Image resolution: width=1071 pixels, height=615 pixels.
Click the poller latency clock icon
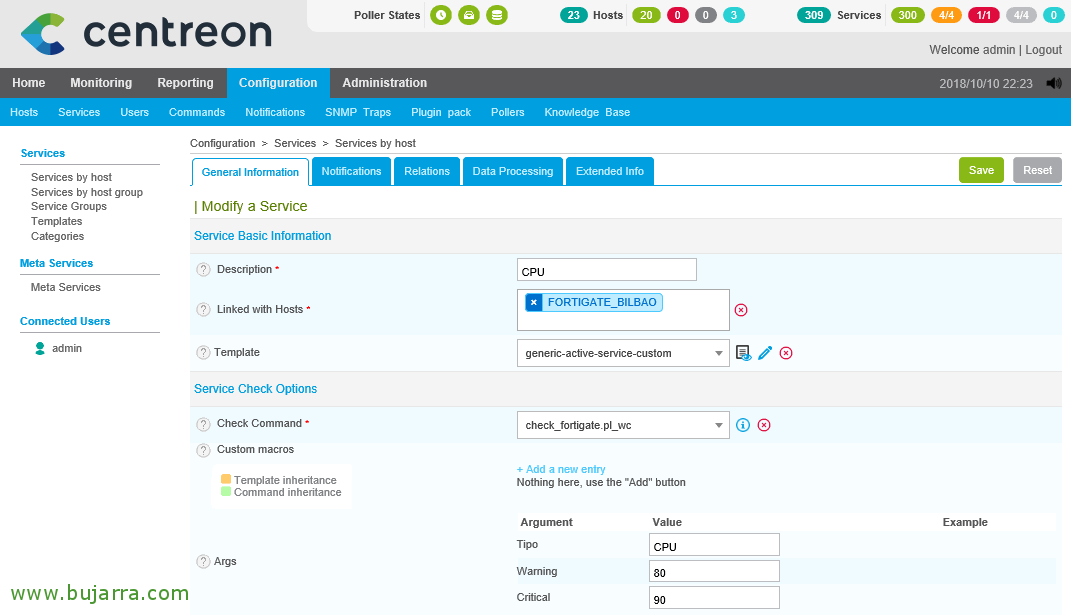(x=441, y=15)
